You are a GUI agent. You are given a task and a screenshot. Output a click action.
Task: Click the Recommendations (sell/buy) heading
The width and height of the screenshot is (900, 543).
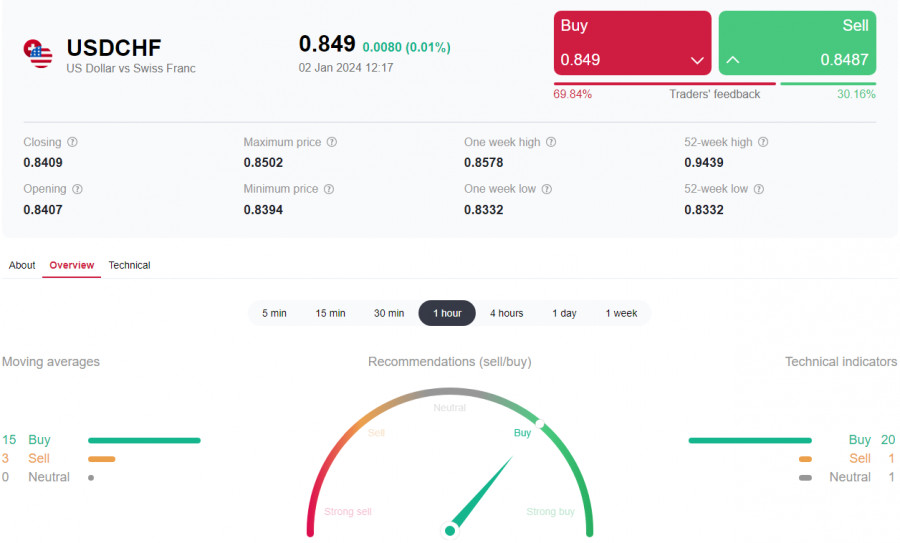point(449,362)
